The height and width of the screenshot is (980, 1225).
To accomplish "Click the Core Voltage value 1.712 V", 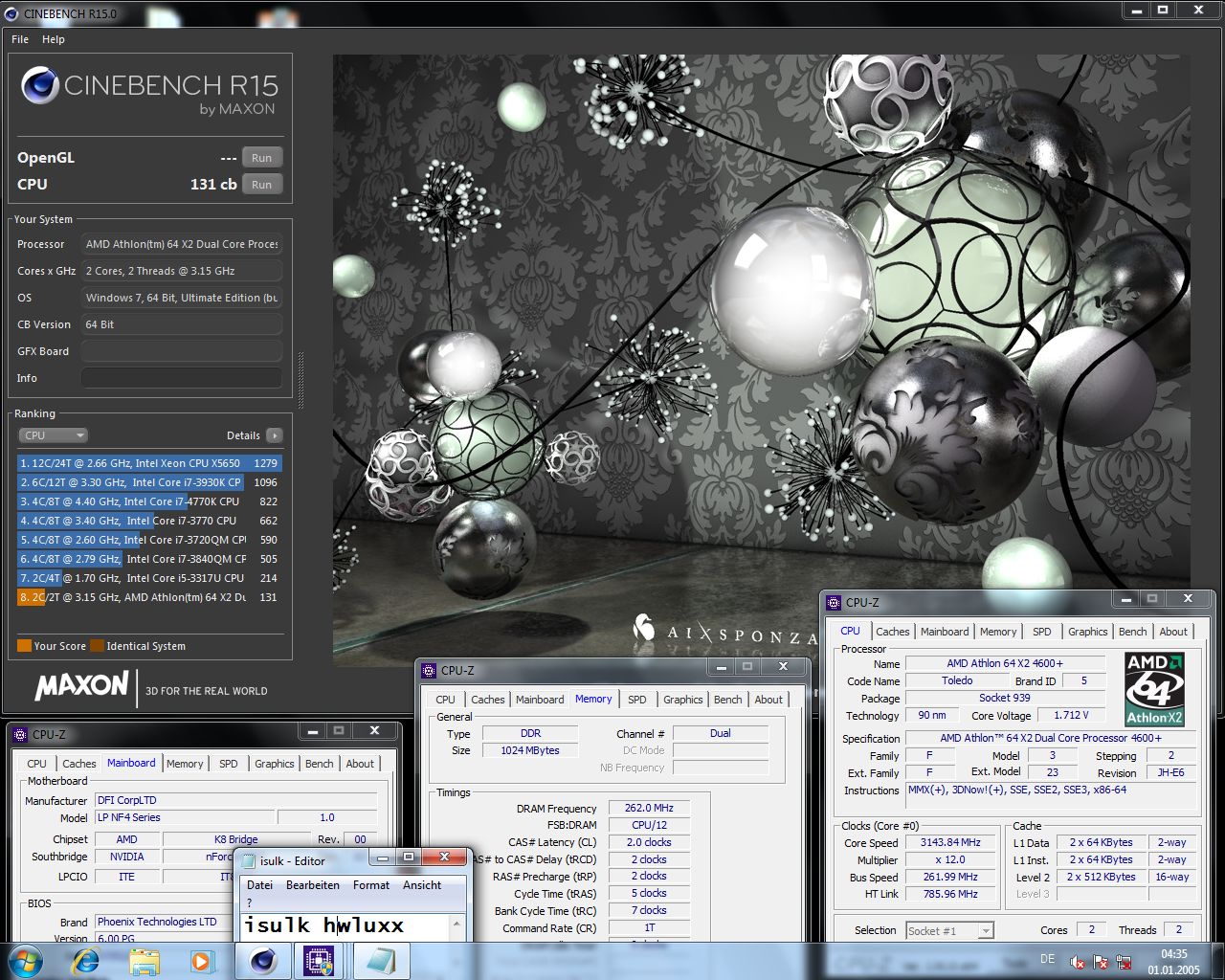I will tap(1071, 715).
